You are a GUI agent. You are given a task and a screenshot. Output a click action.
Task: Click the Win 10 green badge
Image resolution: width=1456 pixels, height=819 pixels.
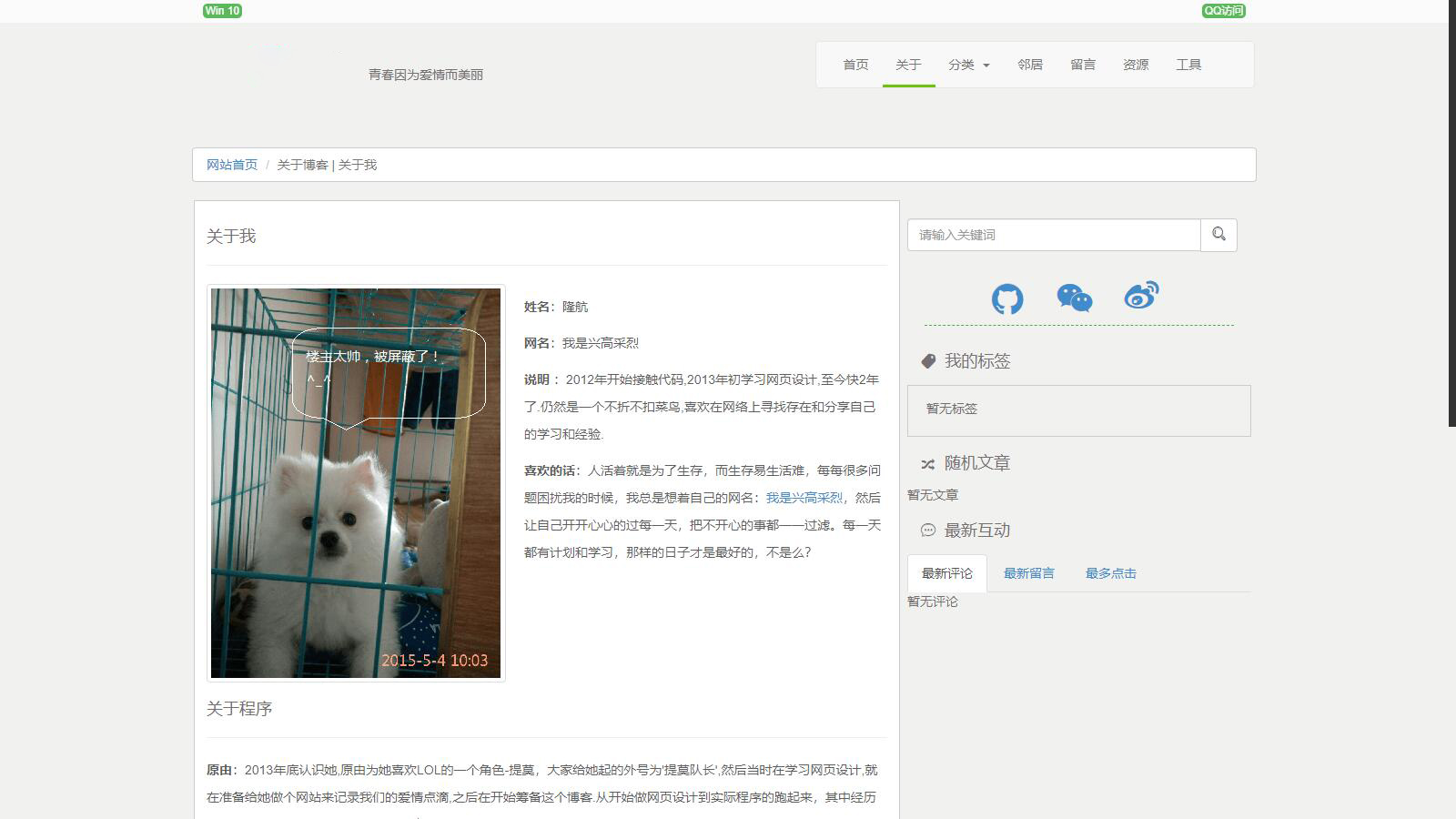(x=222, y=11)
